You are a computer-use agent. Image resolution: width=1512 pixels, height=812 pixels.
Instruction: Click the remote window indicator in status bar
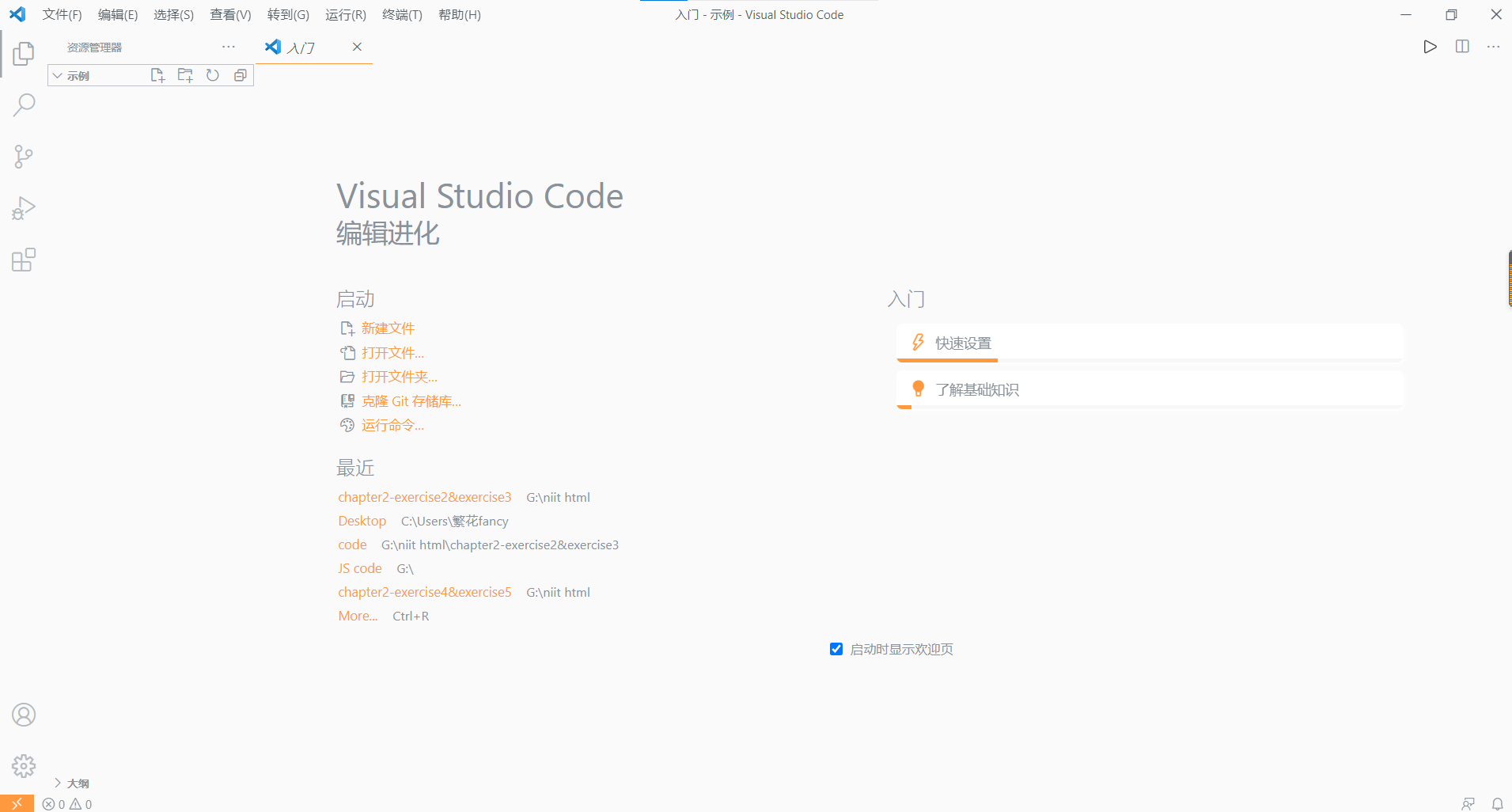[17, 803]
